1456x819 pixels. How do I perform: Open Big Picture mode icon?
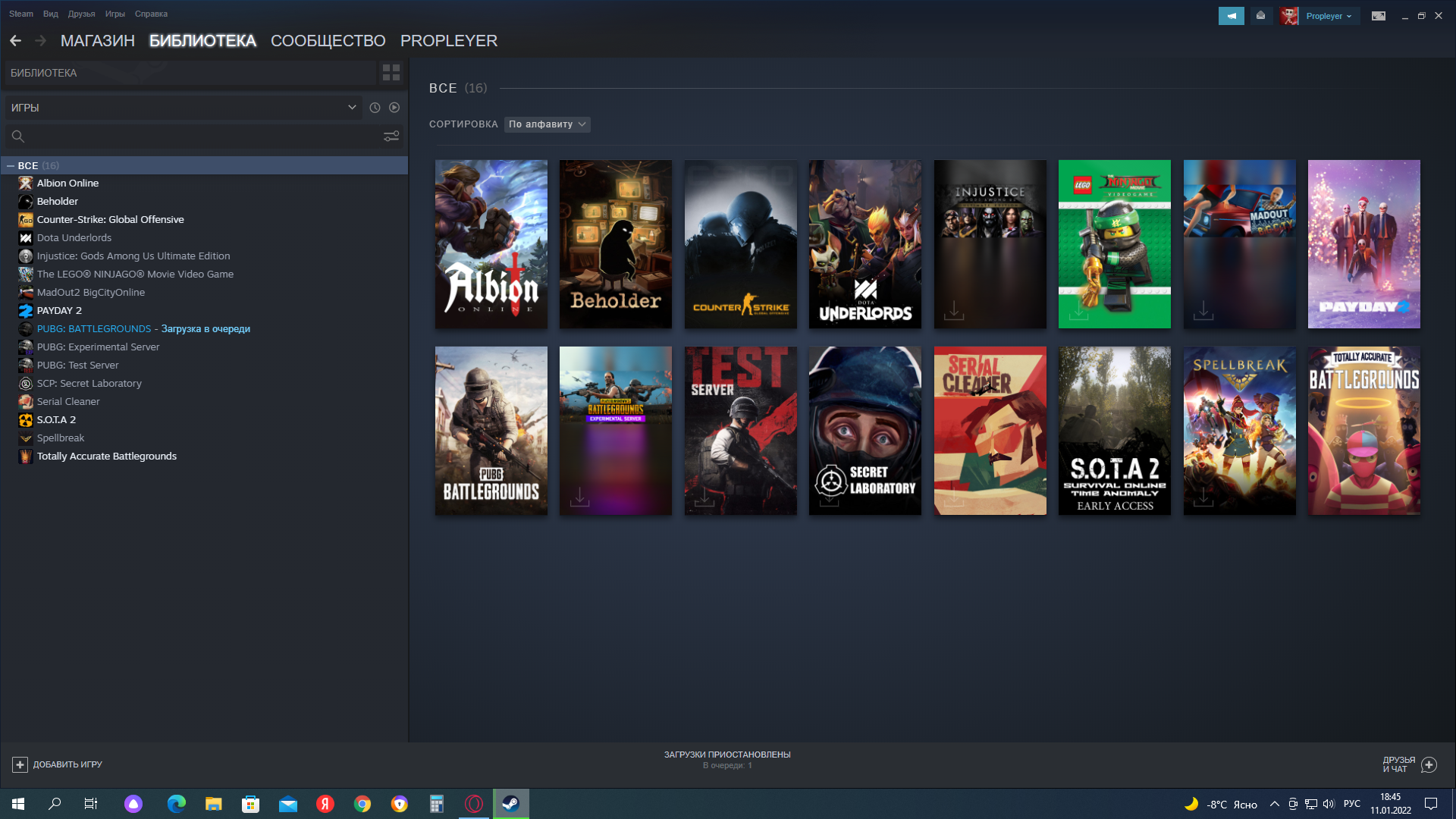[1379, 16]
